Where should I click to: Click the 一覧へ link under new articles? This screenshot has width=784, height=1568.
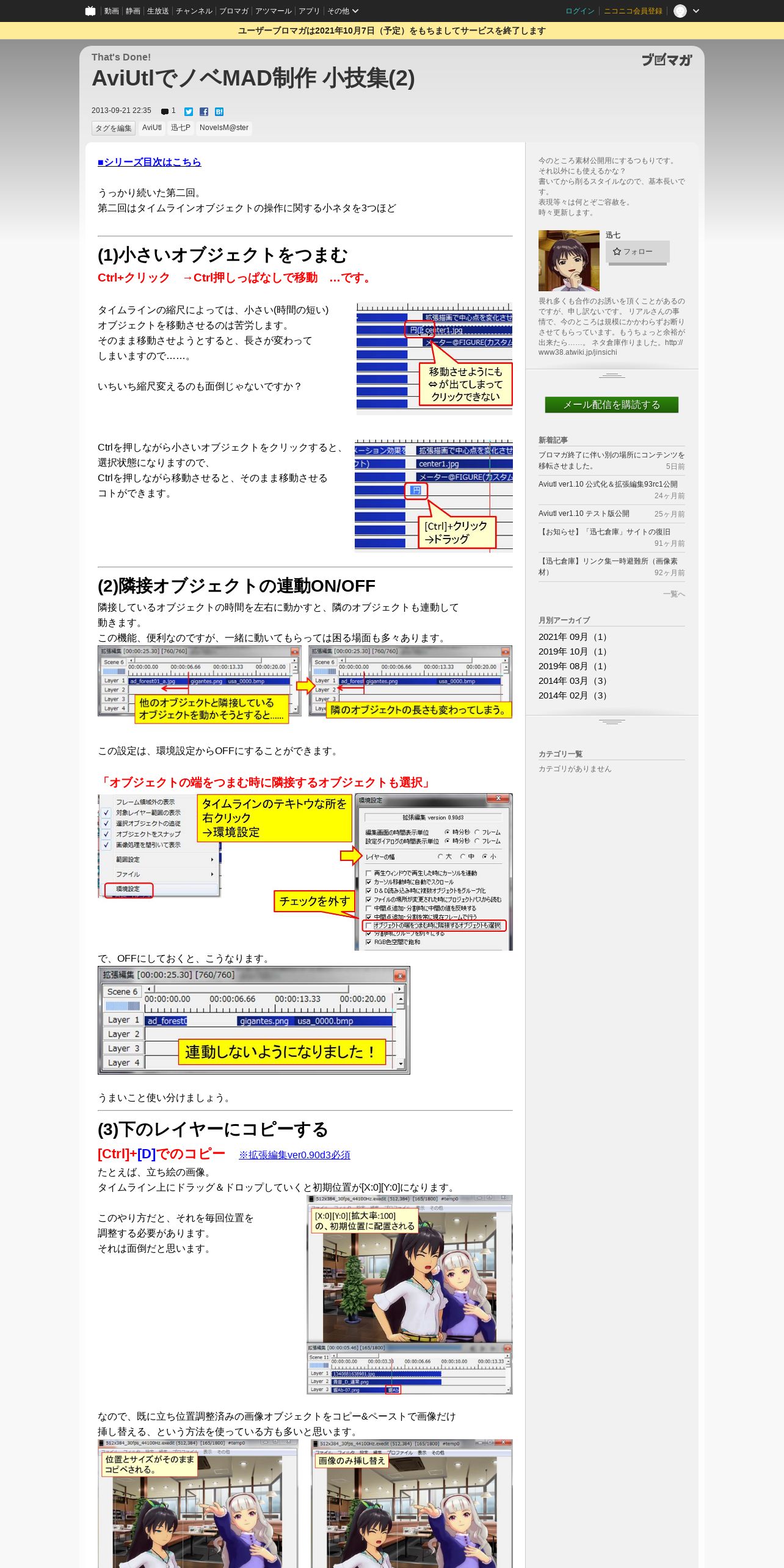[x=674, y=593]
